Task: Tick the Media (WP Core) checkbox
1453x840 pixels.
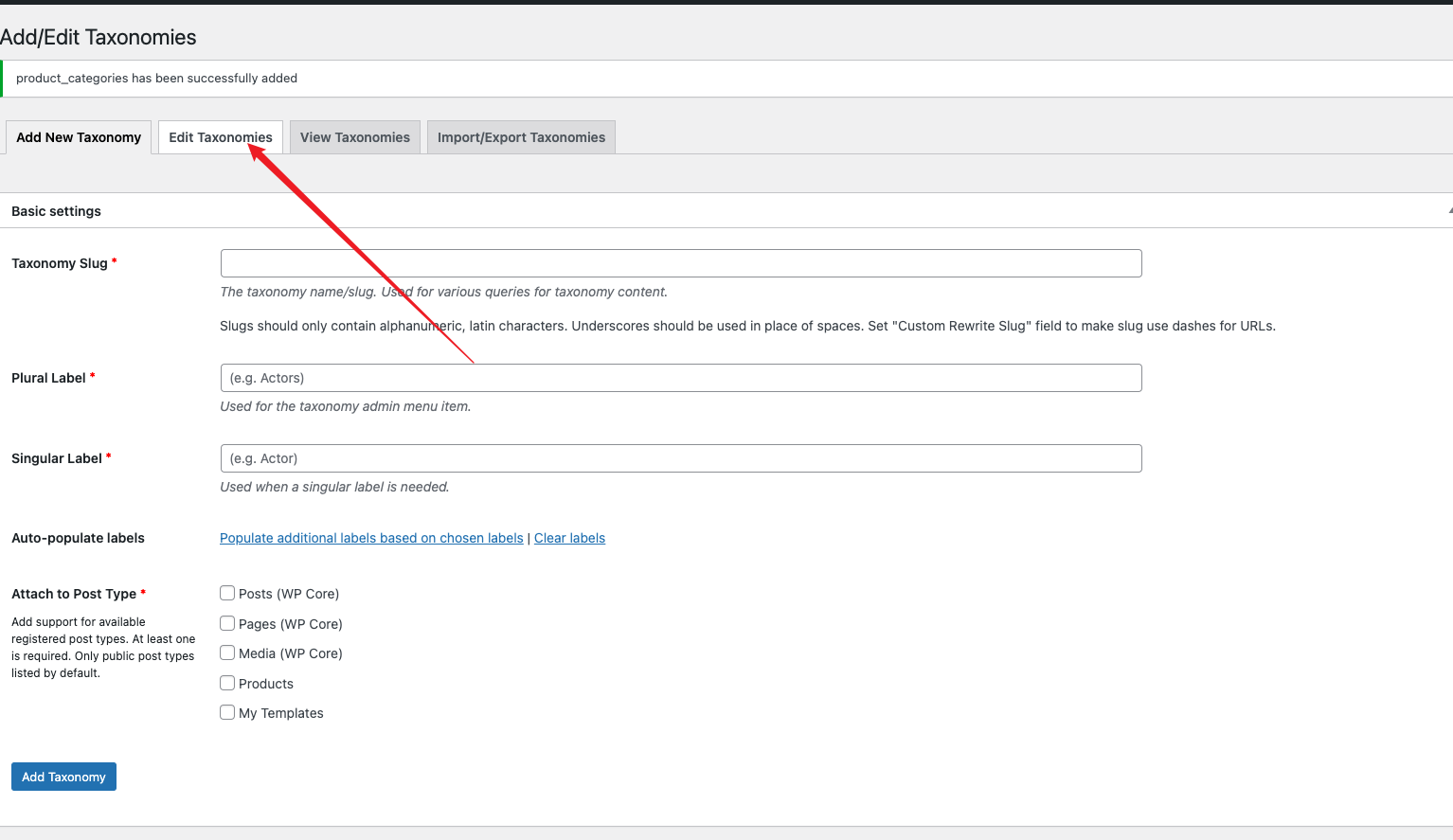Action: 227,652
